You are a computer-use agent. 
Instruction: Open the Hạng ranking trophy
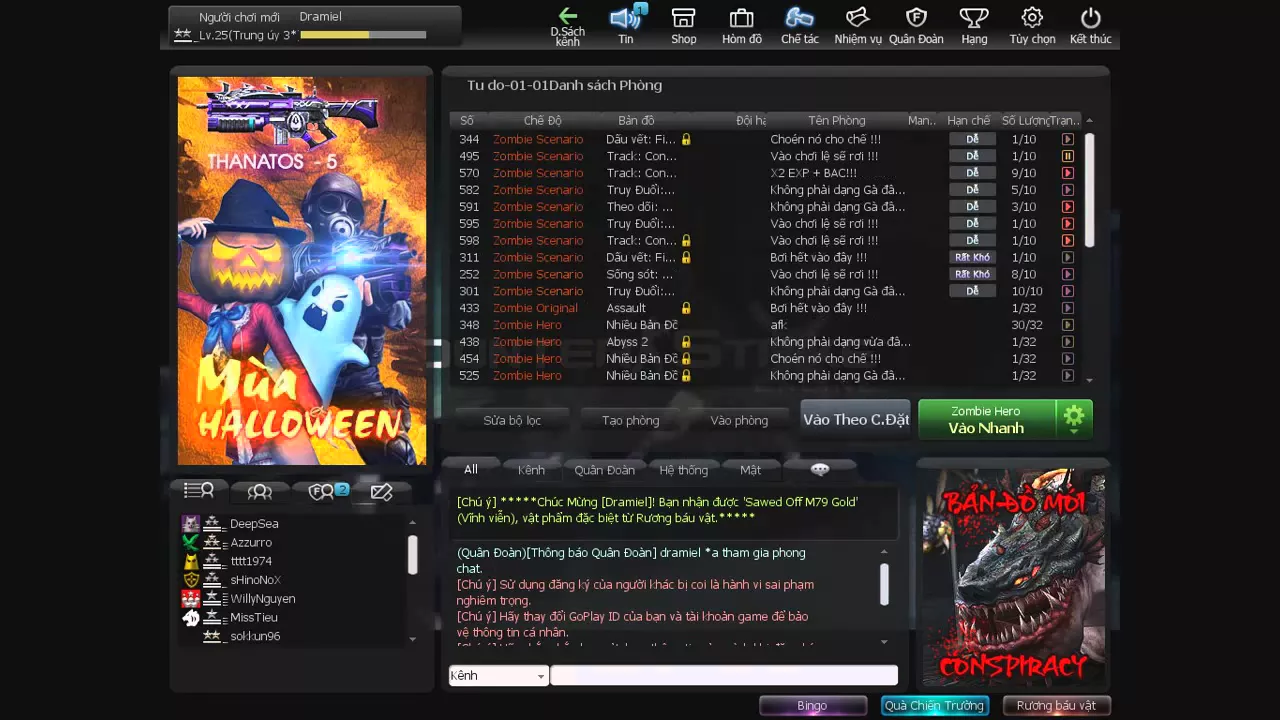(x=974, y=27)
